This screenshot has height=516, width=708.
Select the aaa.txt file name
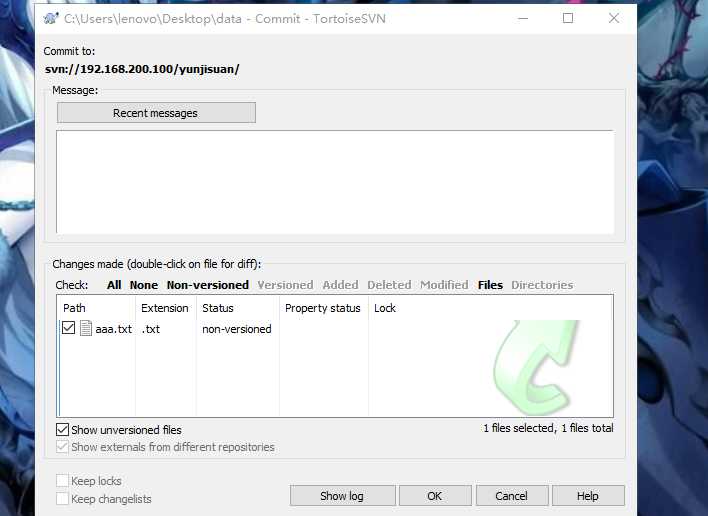[x=114, y=329]
